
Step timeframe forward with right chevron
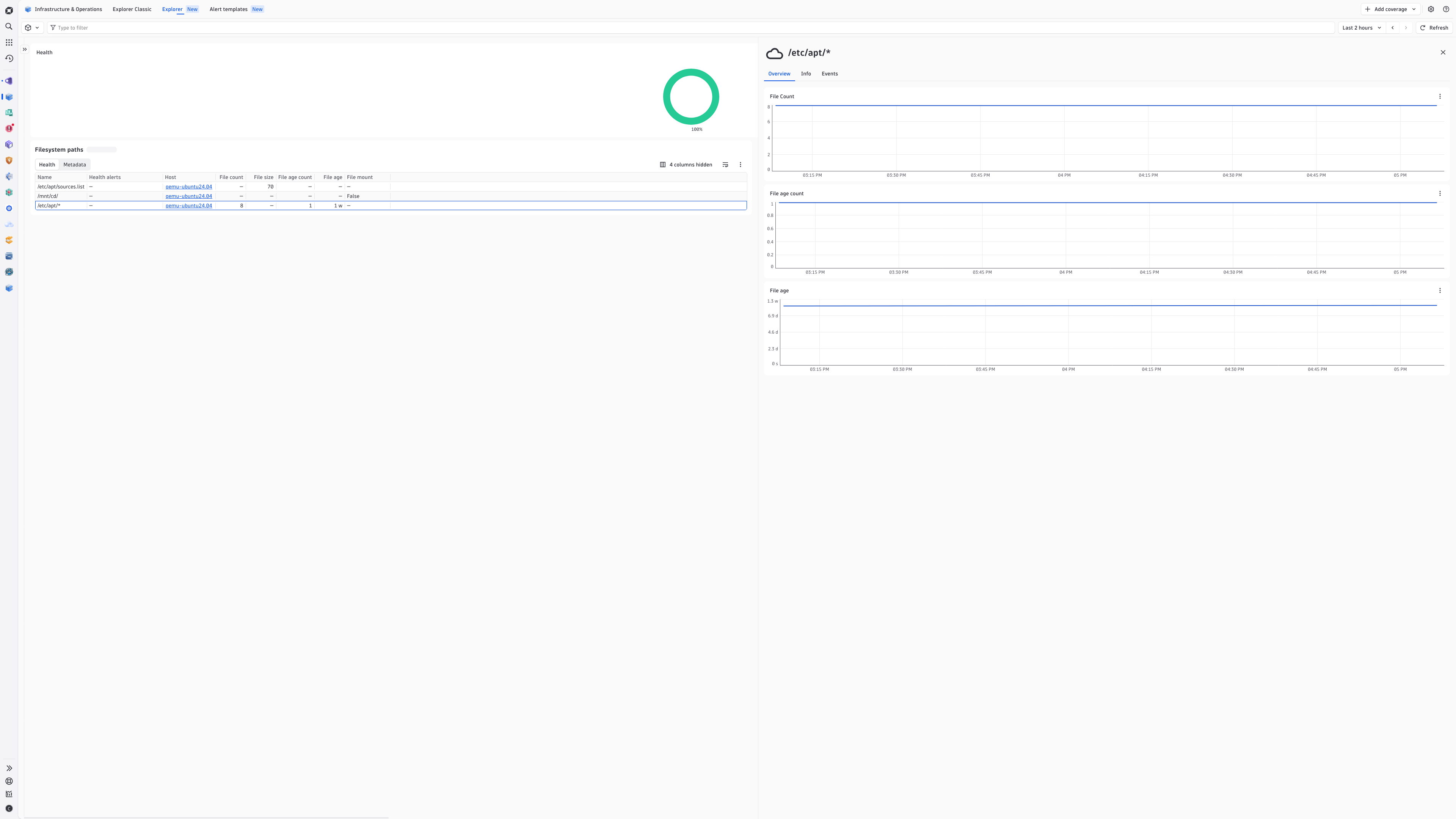1406,28
